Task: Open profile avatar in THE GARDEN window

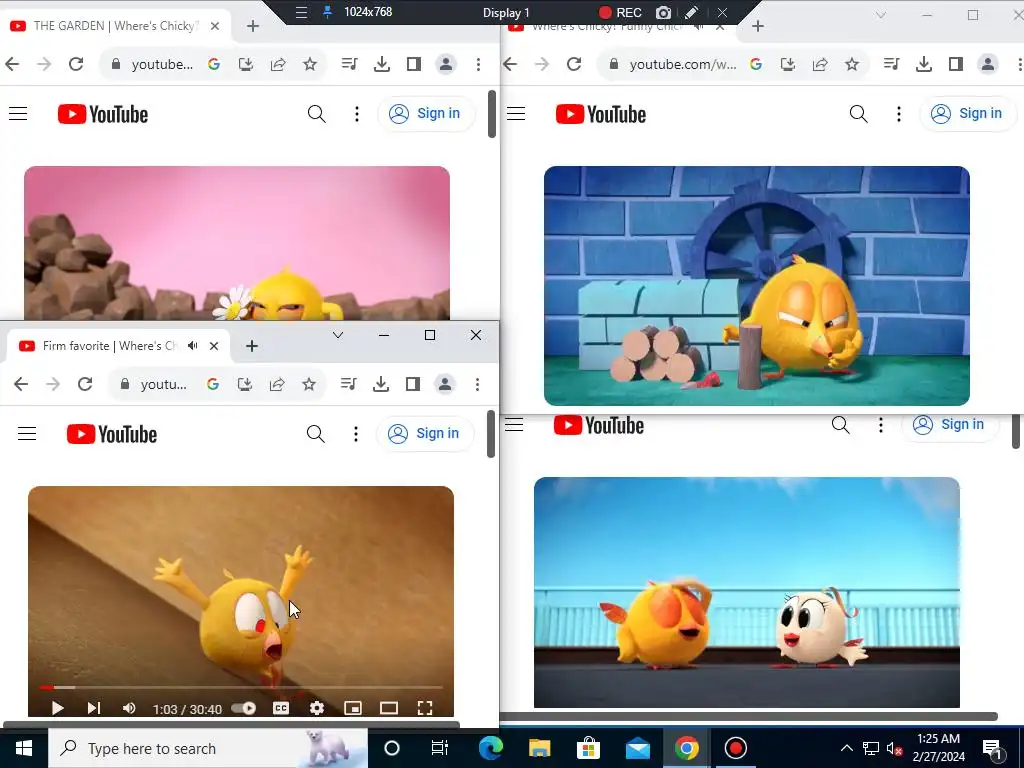Action: click(446, 64)
